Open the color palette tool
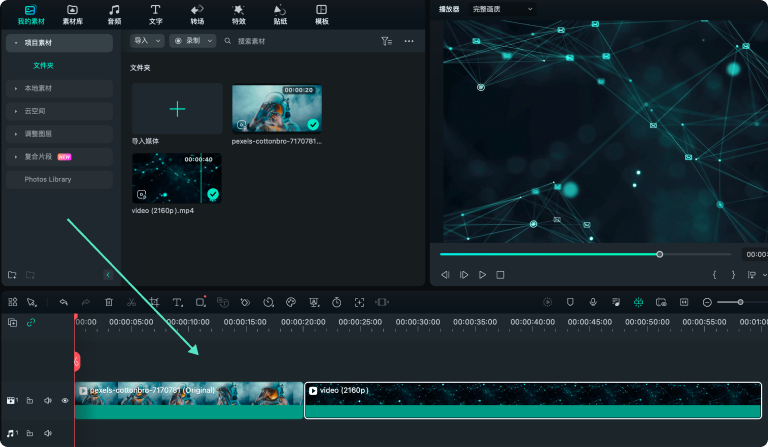The height and width of the screenshot is (447, 768). [291, 302]
